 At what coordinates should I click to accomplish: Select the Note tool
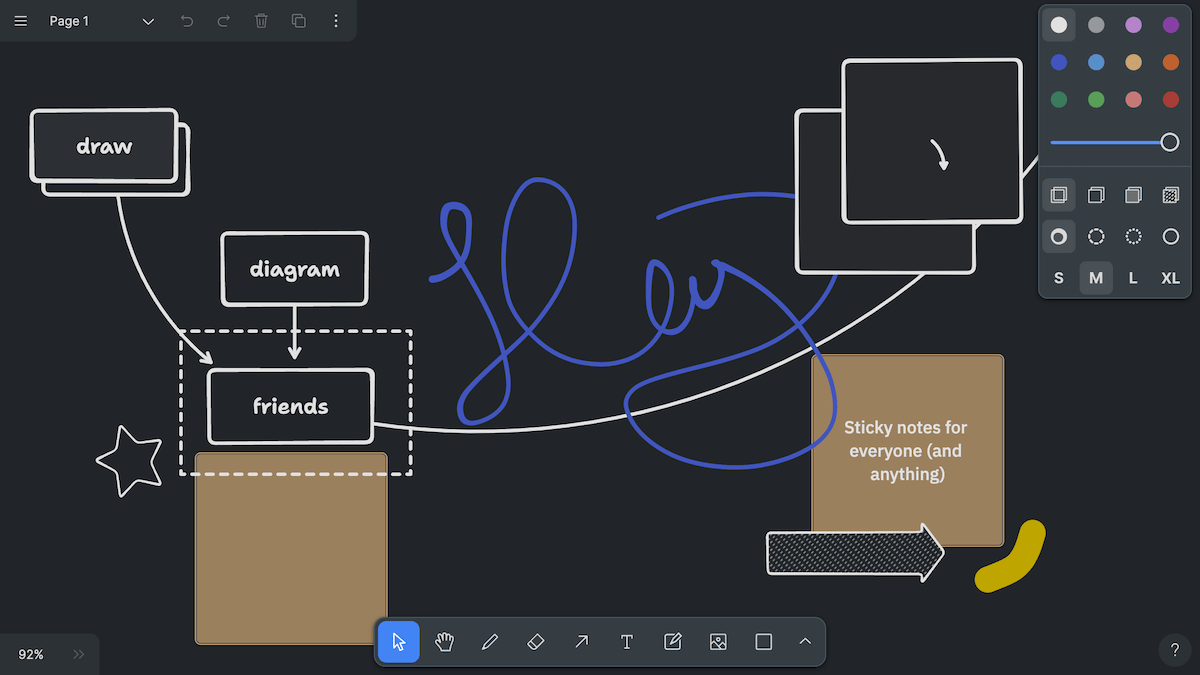(672, 642)
